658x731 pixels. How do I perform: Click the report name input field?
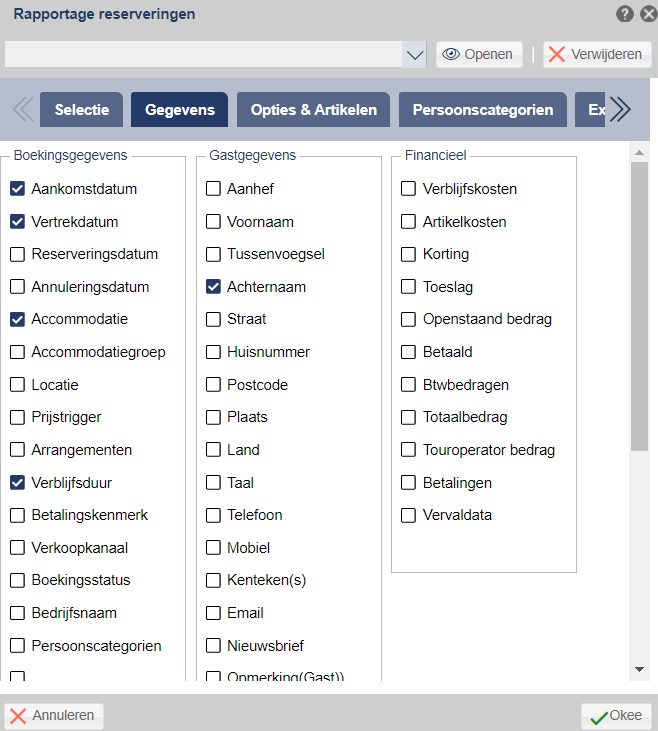203,55
